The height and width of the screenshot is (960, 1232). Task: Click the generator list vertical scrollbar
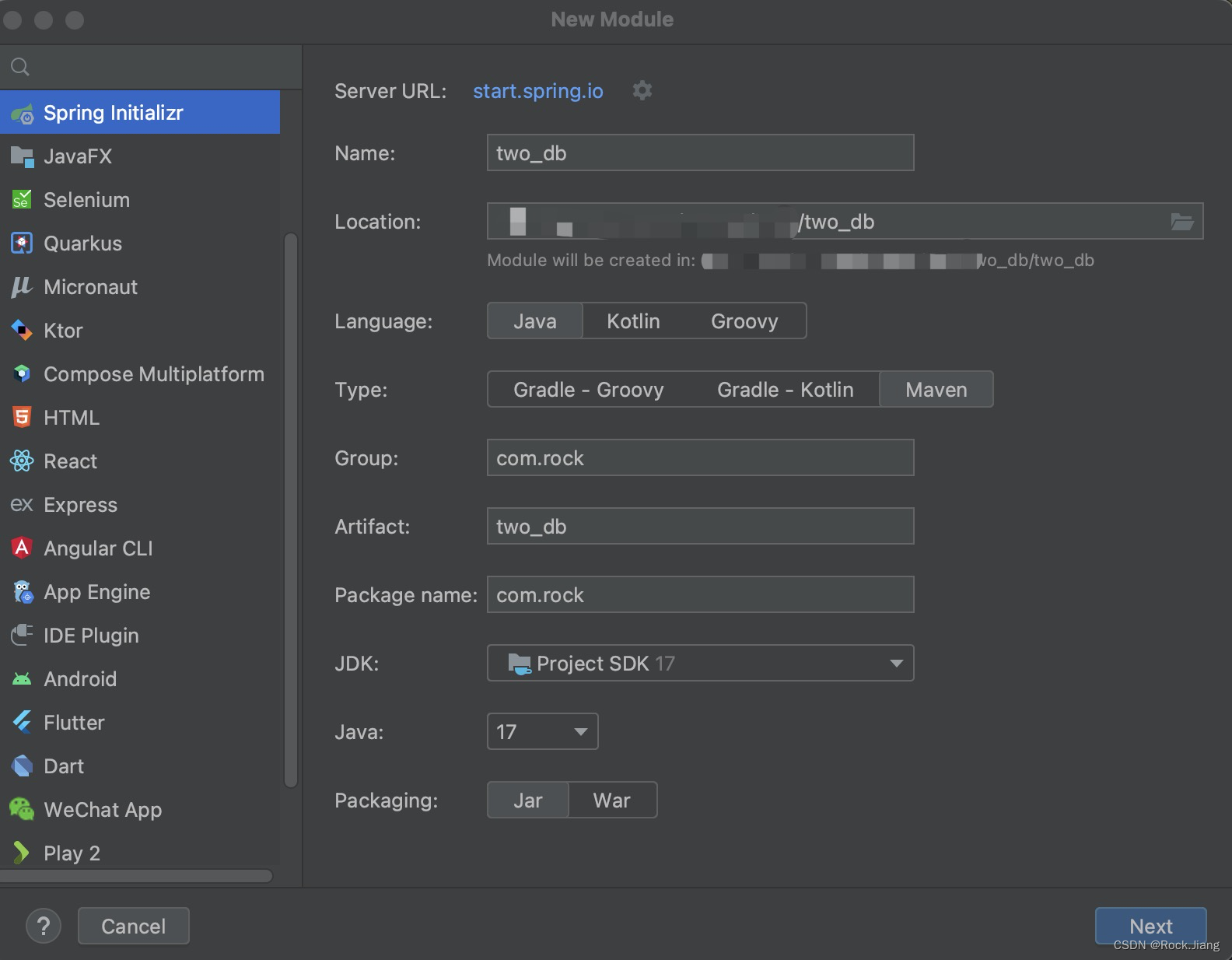[x=291, y=510]
